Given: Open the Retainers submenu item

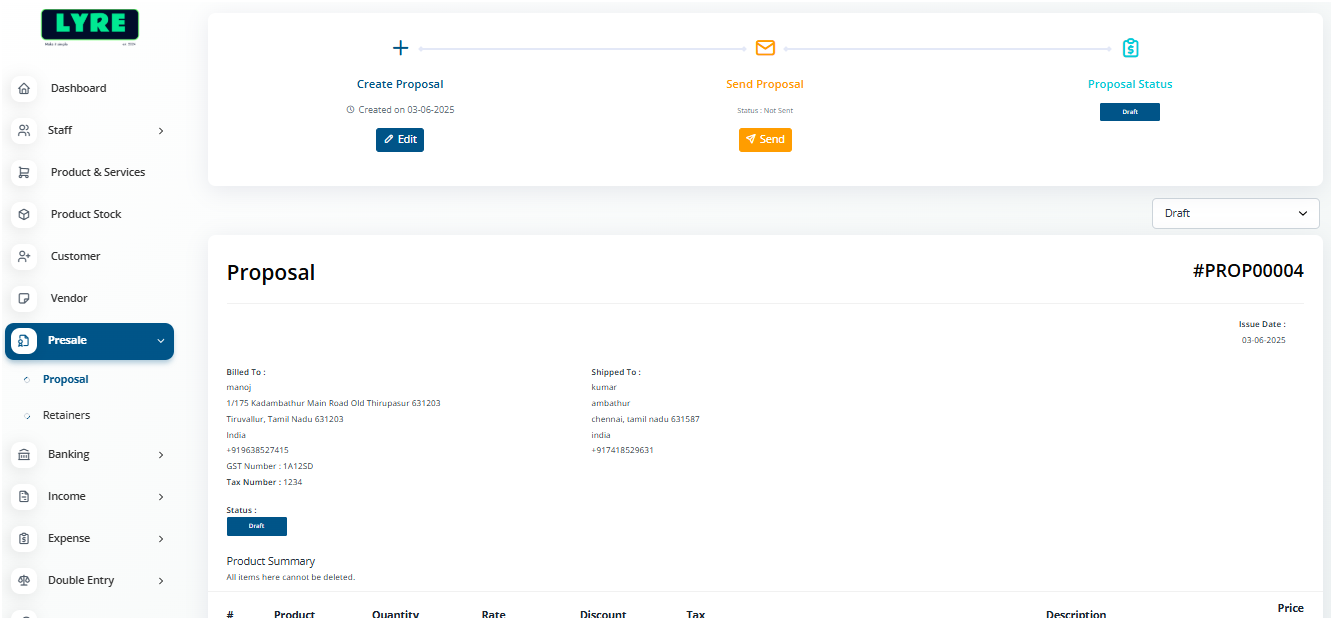Looking at the screenshot, I should [66, 415].
